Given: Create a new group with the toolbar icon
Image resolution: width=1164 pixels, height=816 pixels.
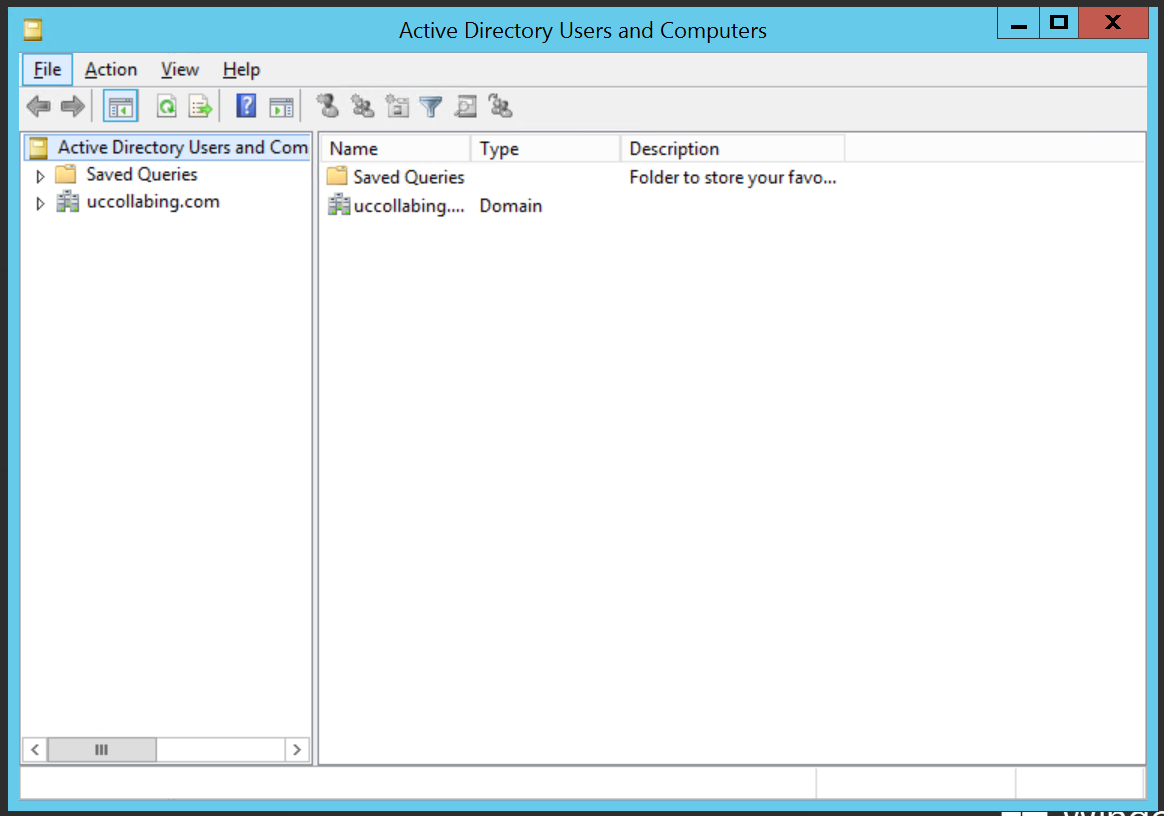Looking at the screenshot, I should point(362,106).
